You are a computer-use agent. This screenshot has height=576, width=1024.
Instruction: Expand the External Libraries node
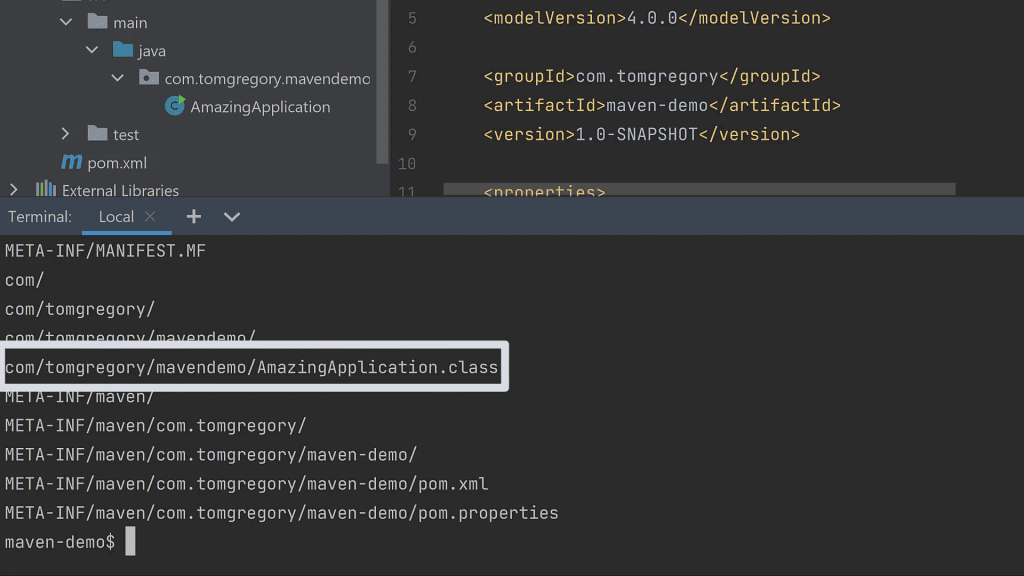tap(14, 189)
